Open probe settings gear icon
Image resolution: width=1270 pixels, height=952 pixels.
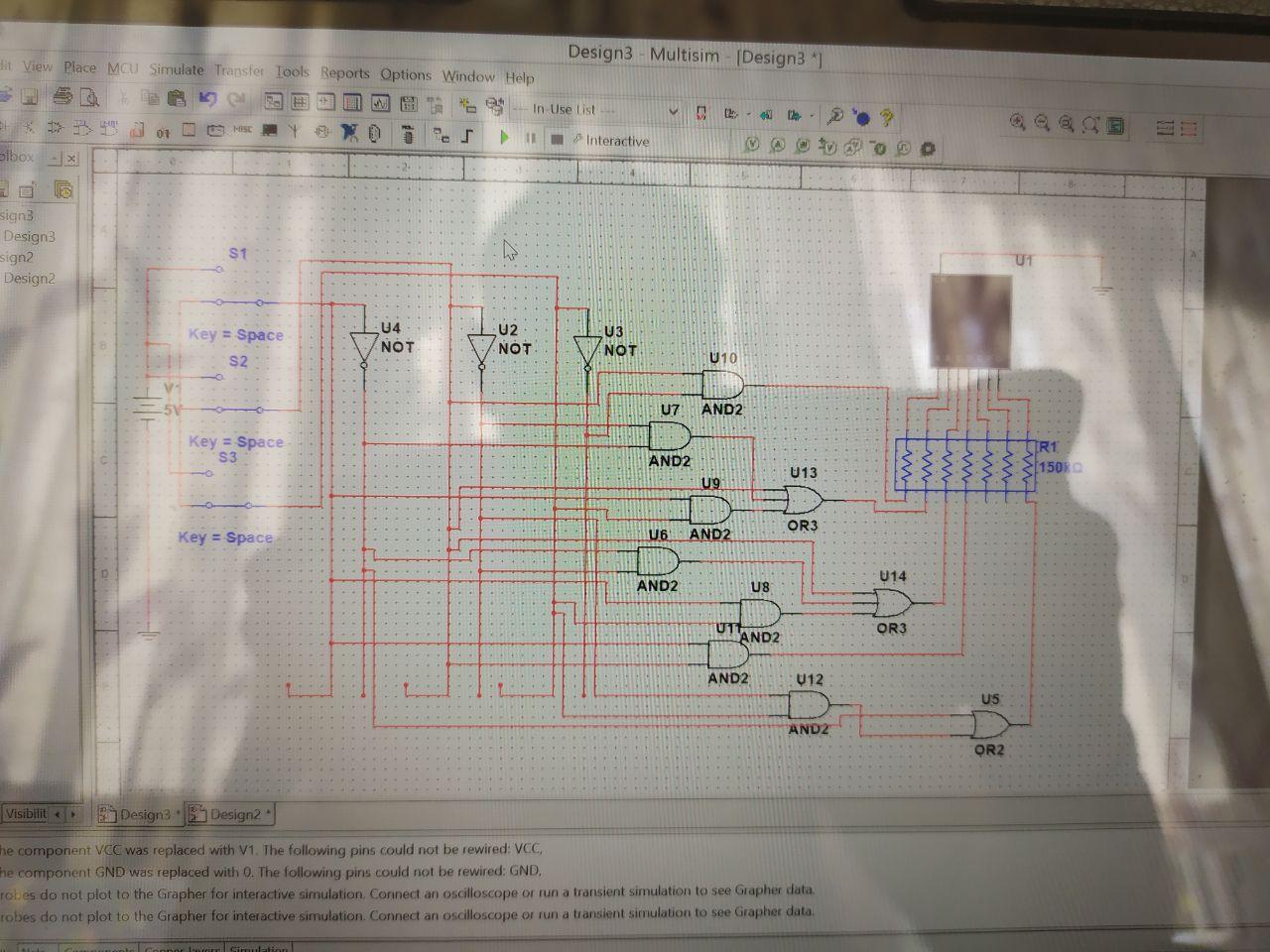point(928,149)
